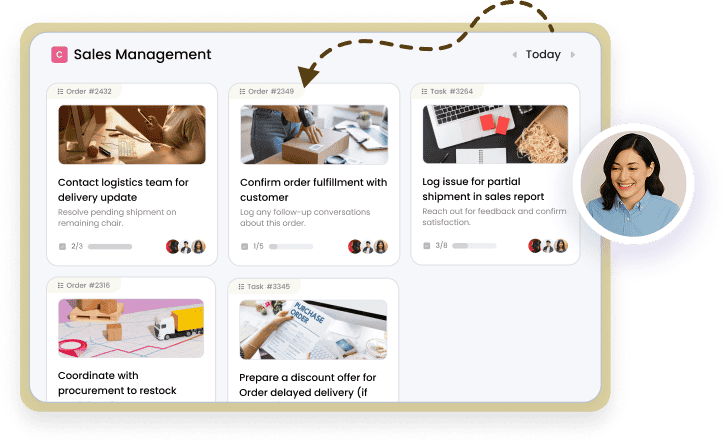
Task: Click the list icon beside Order #2432
Action: [60, 92]
